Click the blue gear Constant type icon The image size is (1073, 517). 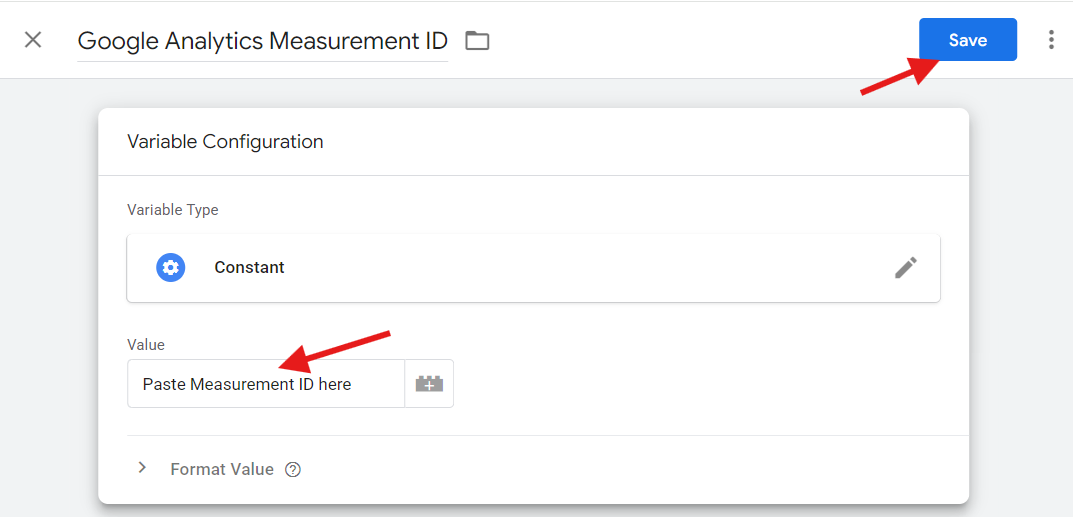170,267
